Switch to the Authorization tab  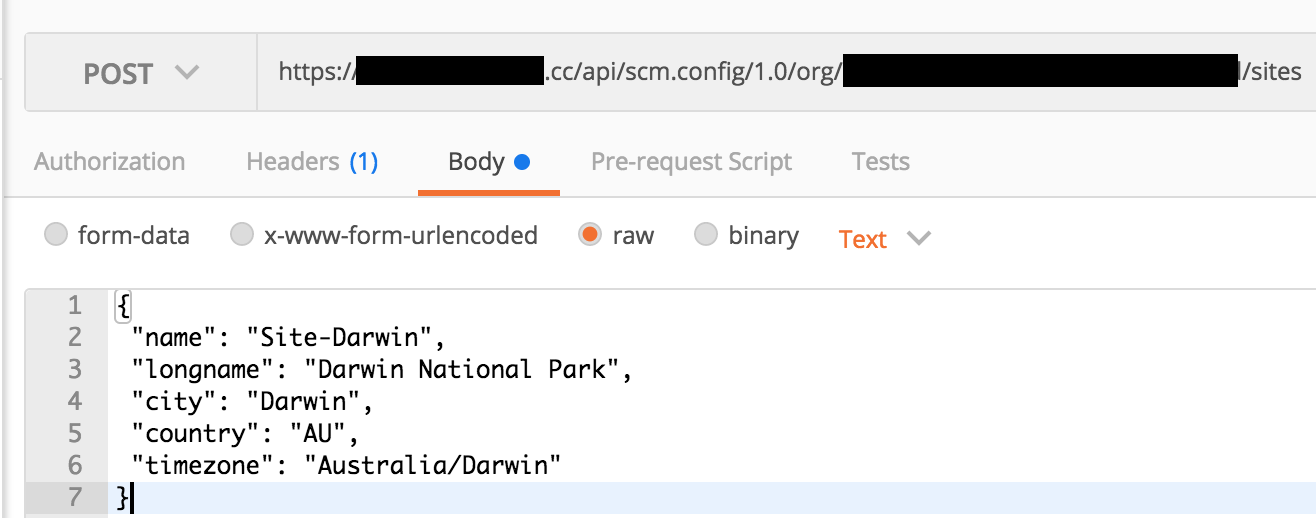(x=109, y=162)
